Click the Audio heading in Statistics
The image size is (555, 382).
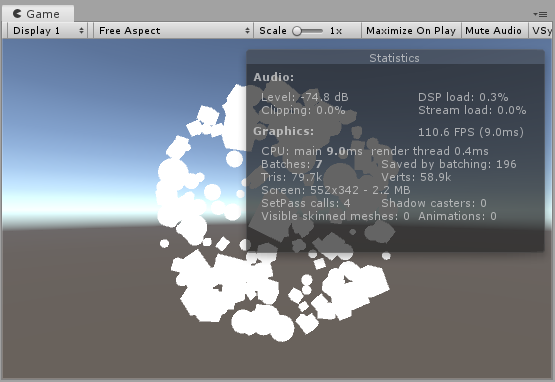click(x=274, y=77)
